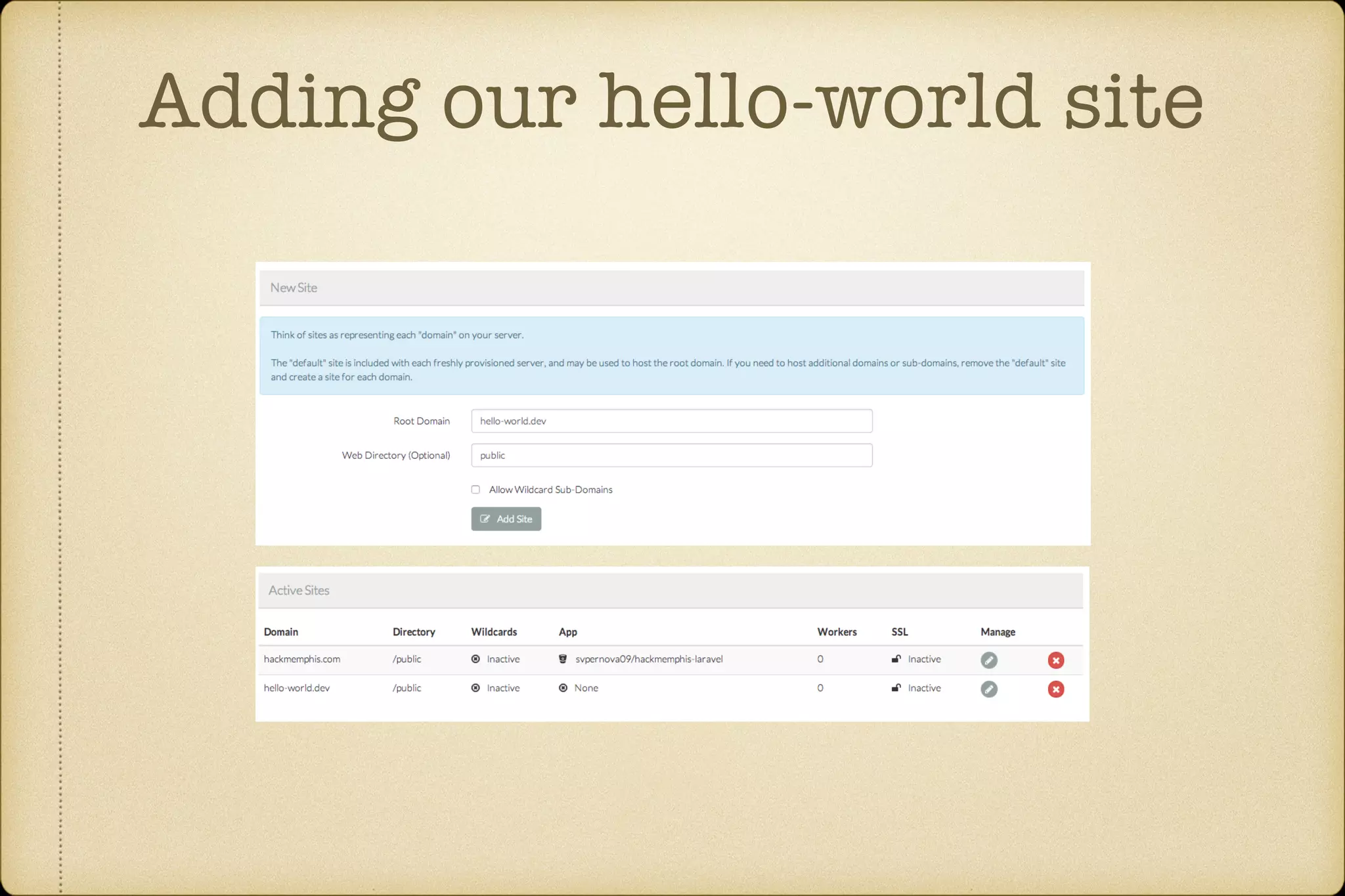Click the Root Domain label
This screenshot has width=1345, height=896.
click(x=422, y=421)
